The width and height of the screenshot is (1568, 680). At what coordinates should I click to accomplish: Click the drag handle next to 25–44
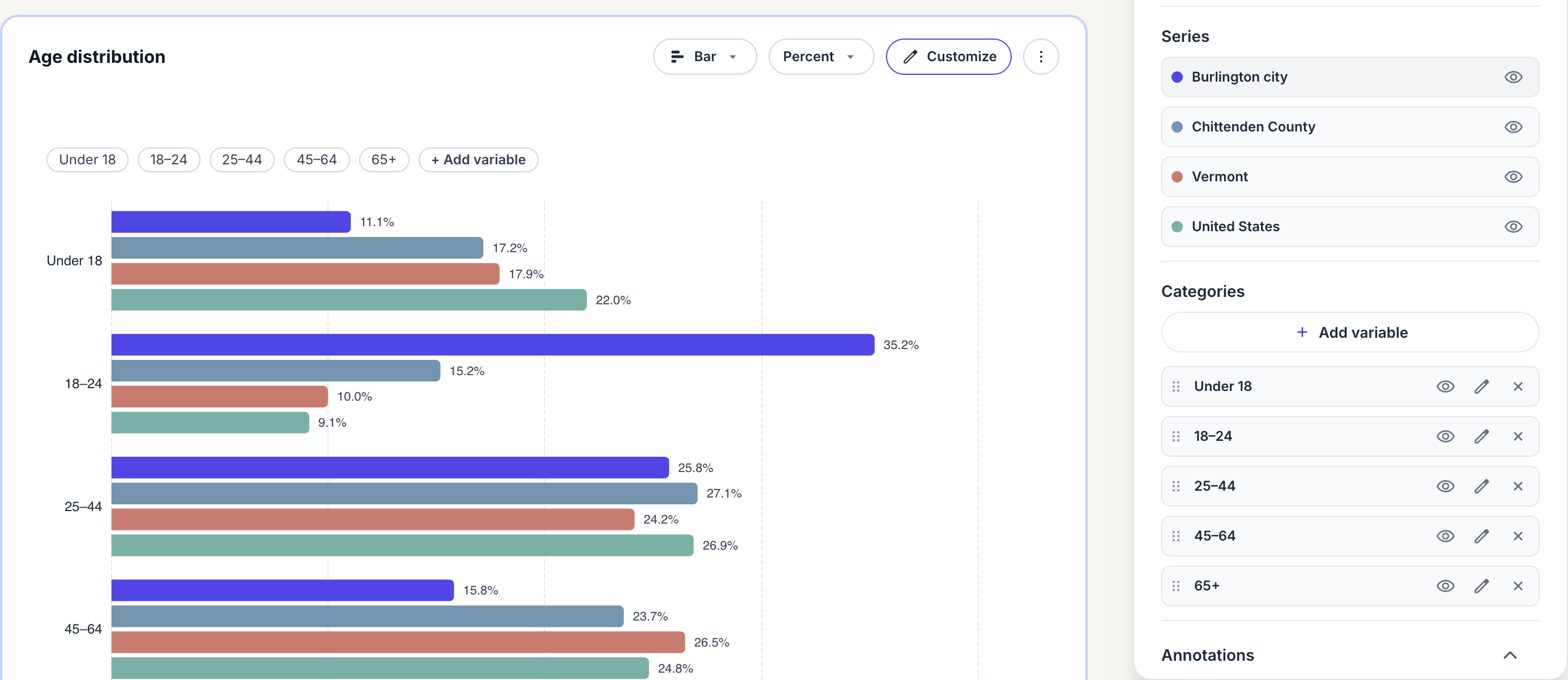coord(1176,486)
